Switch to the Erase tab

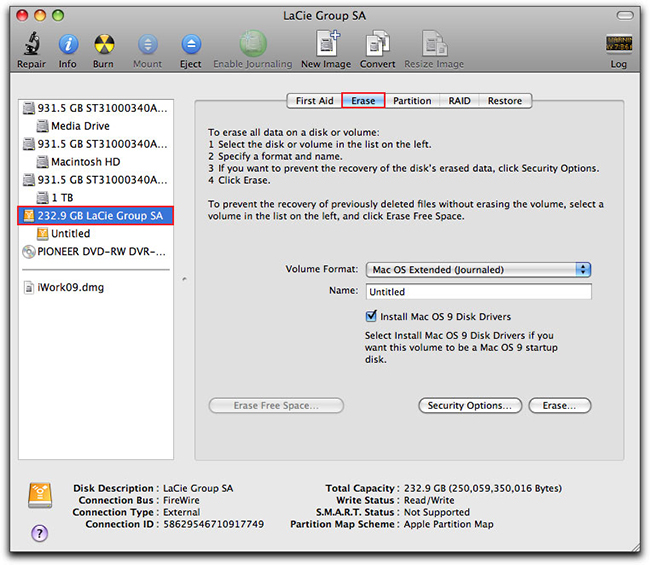[363, 101]
